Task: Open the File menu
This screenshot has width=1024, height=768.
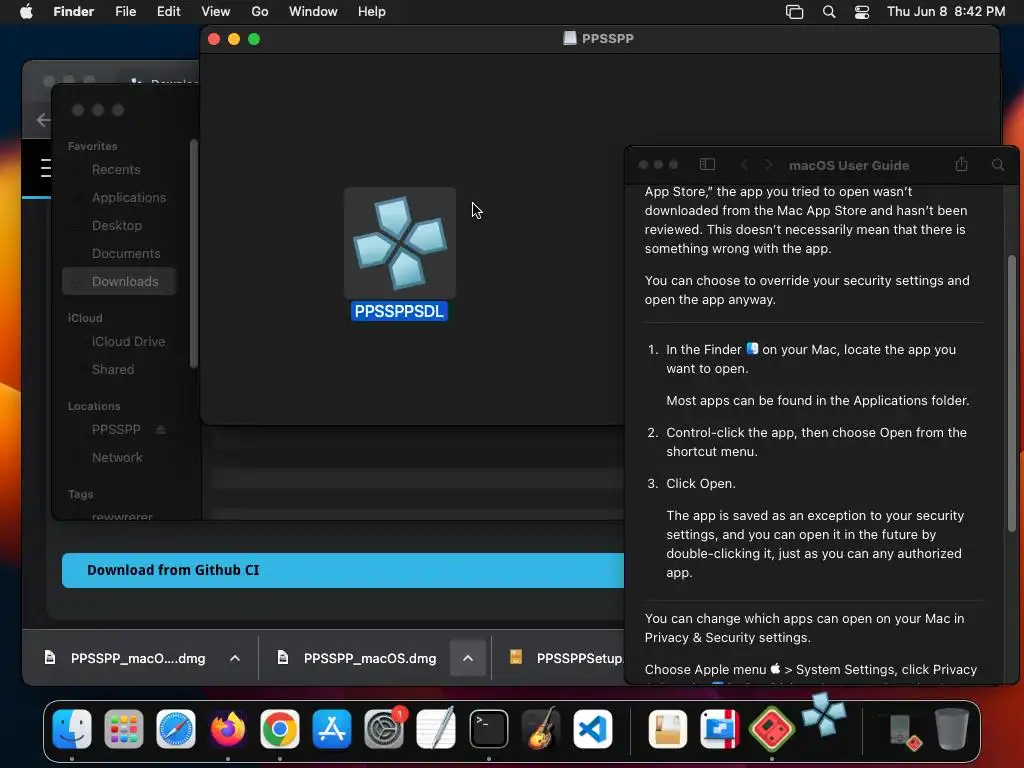Action: pyautogui.click(x=125, y=12)
